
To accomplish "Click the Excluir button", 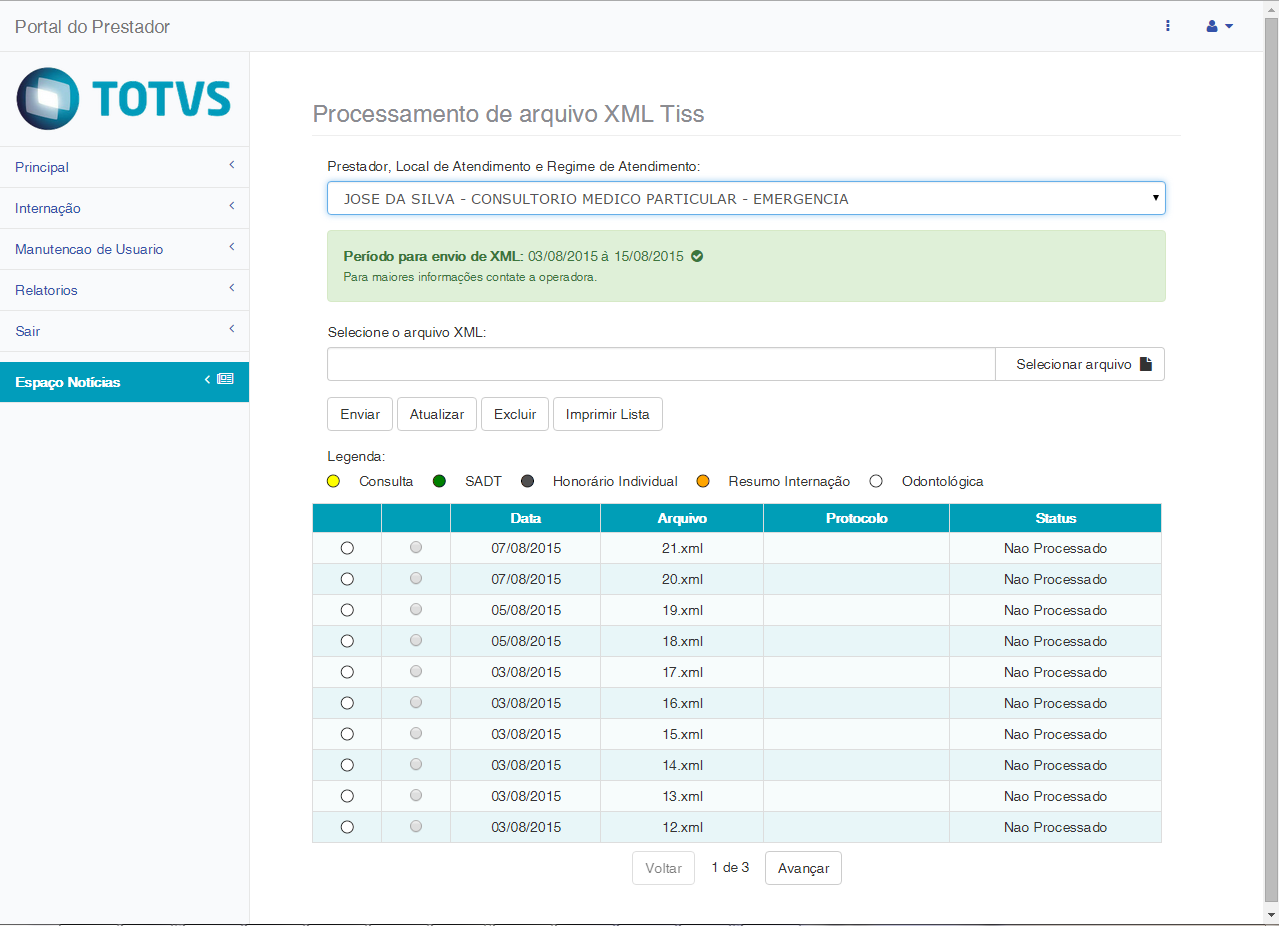I will [515, 414].
